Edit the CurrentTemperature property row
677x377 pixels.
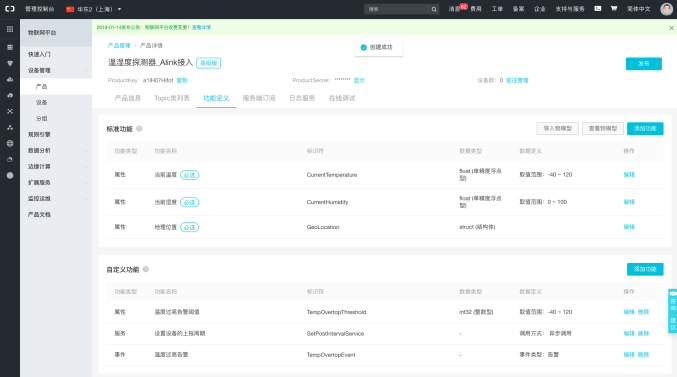coord(629,174)
